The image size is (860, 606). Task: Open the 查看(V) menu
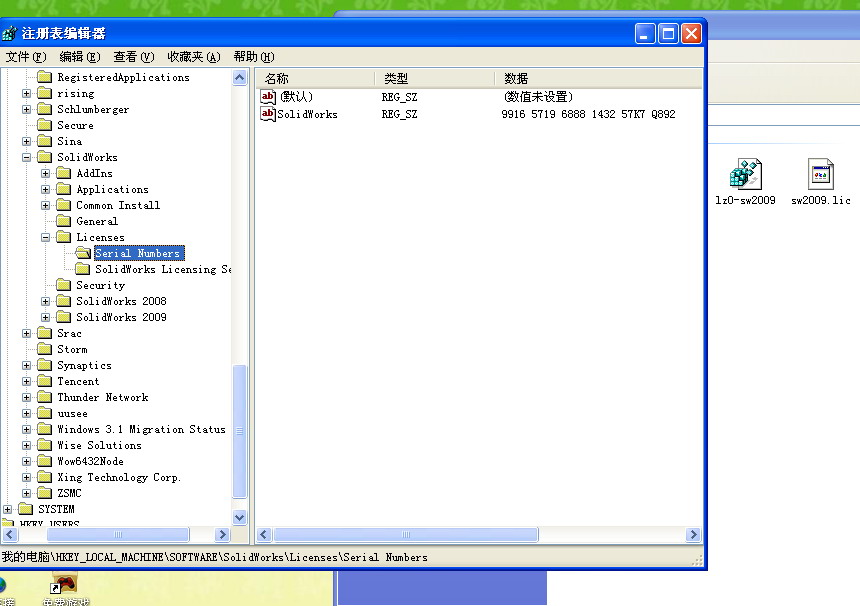click(x=133, y=57)
